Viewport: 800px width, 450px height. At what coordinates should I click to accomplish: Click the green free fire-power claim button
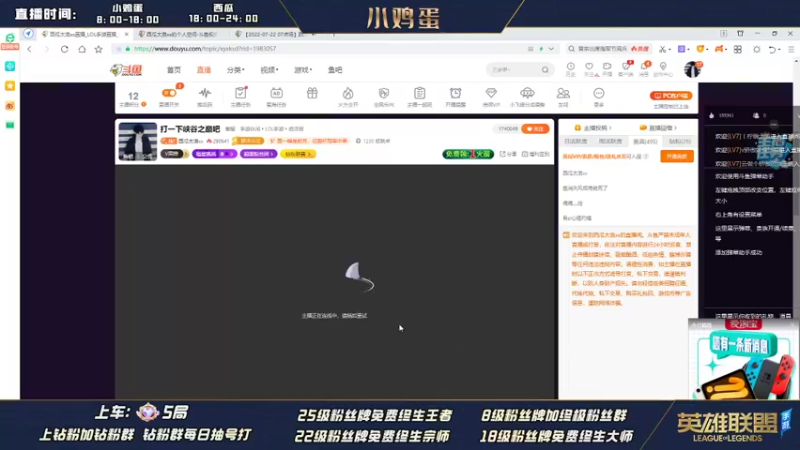[468, 154]
